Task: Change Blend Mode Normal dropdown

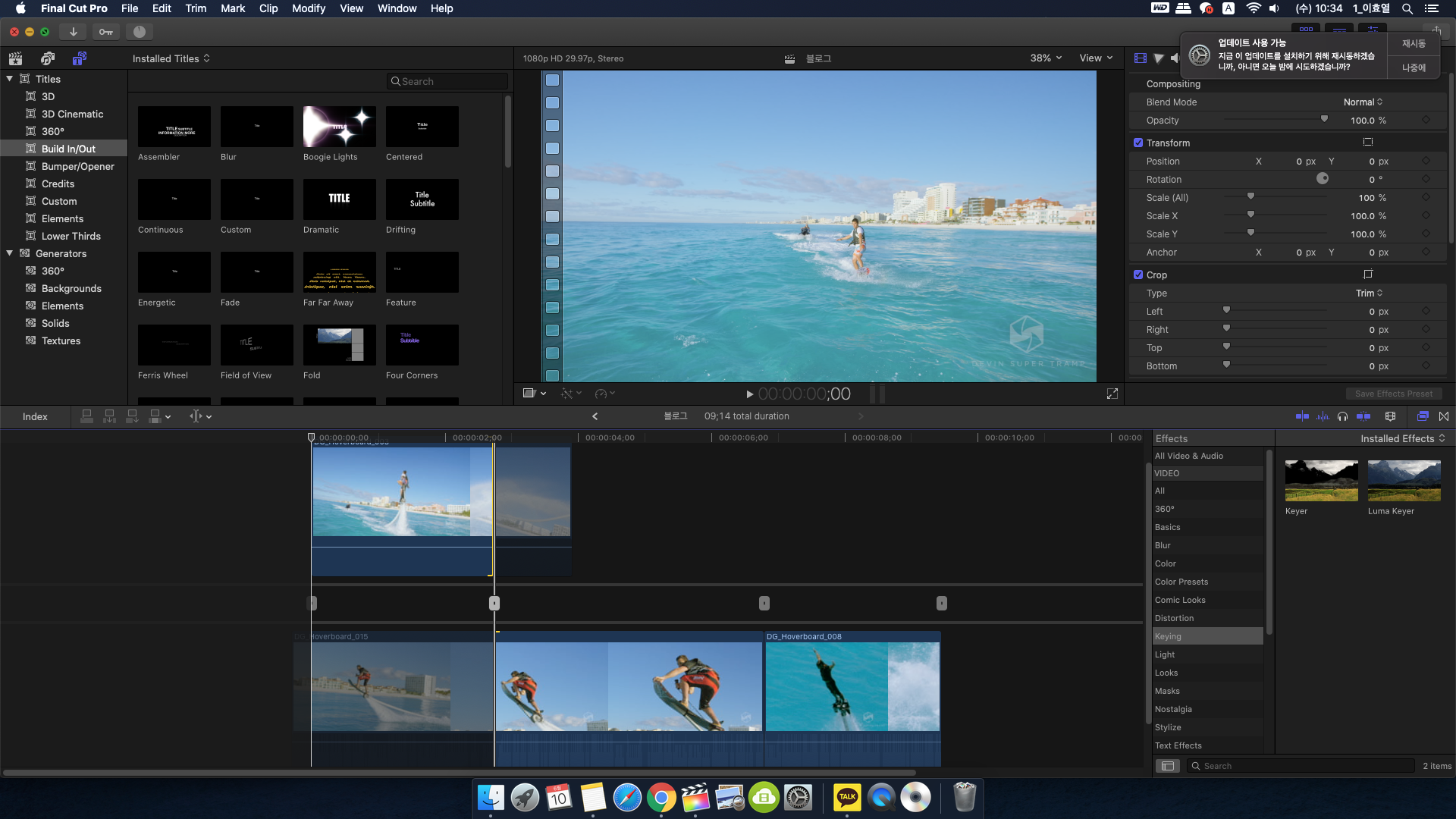Action: (1363, 102)
